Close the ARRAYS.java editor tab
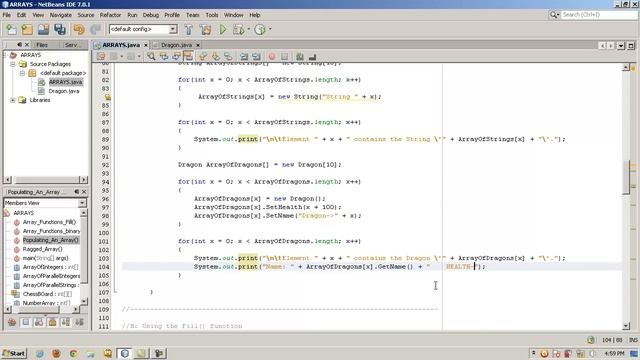The height and width of the screenshot is (360, 640). [146, 45]
